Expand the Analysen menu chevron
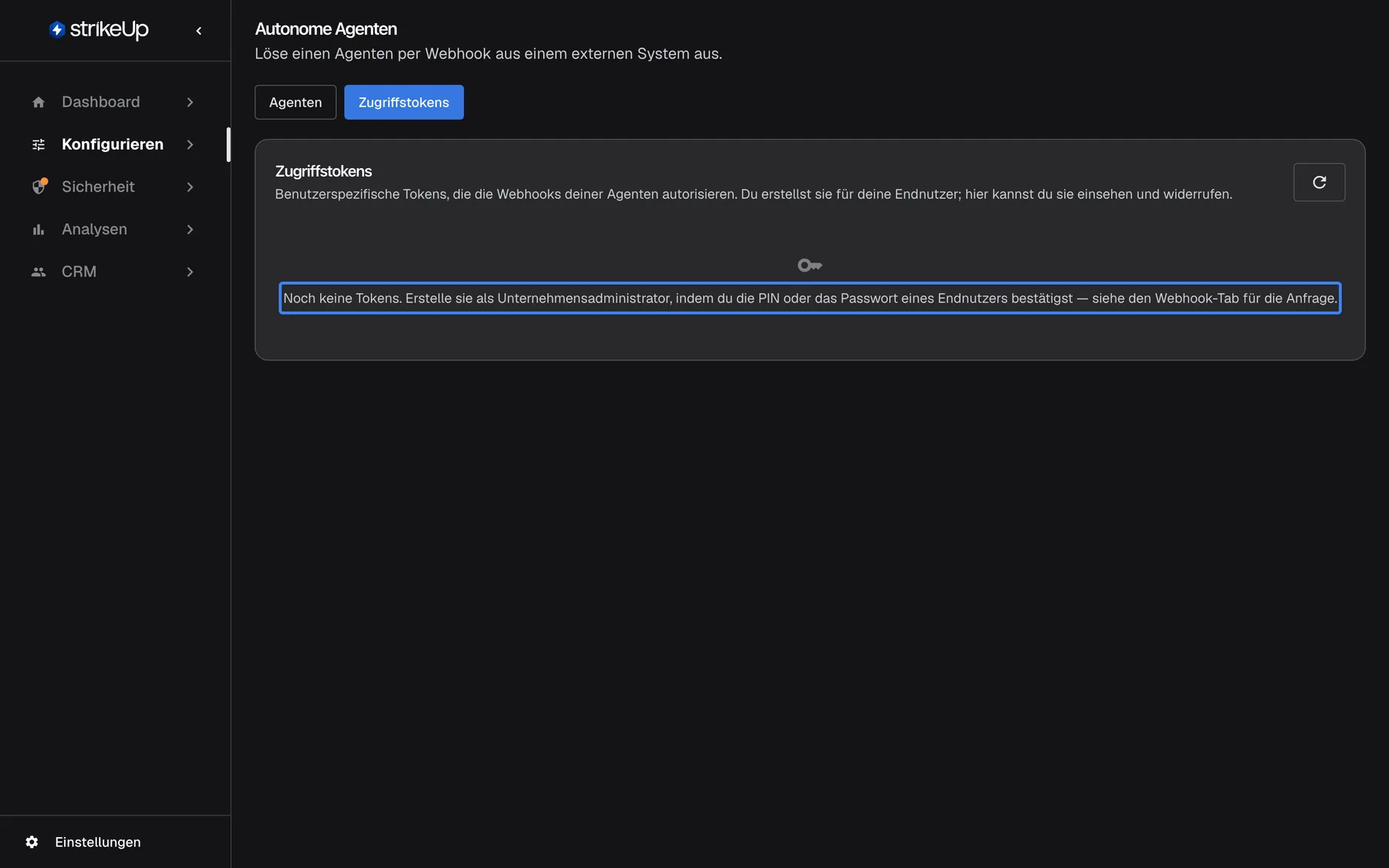This screenshot has height=868, width=1389. (x=190, y=229)
